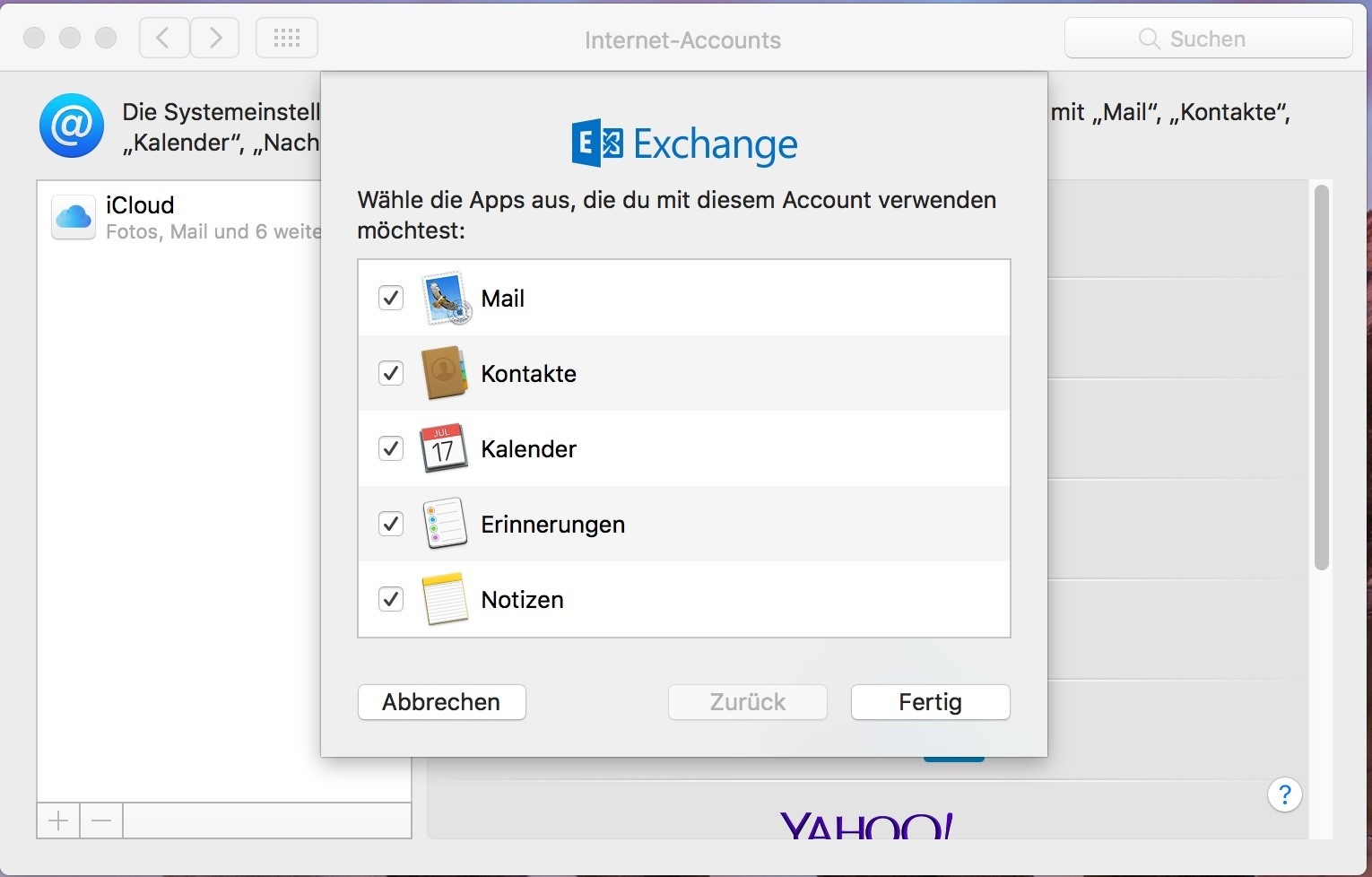
Task: Click the Erinnerungen list icon
Action: click(x=445, y=524)
